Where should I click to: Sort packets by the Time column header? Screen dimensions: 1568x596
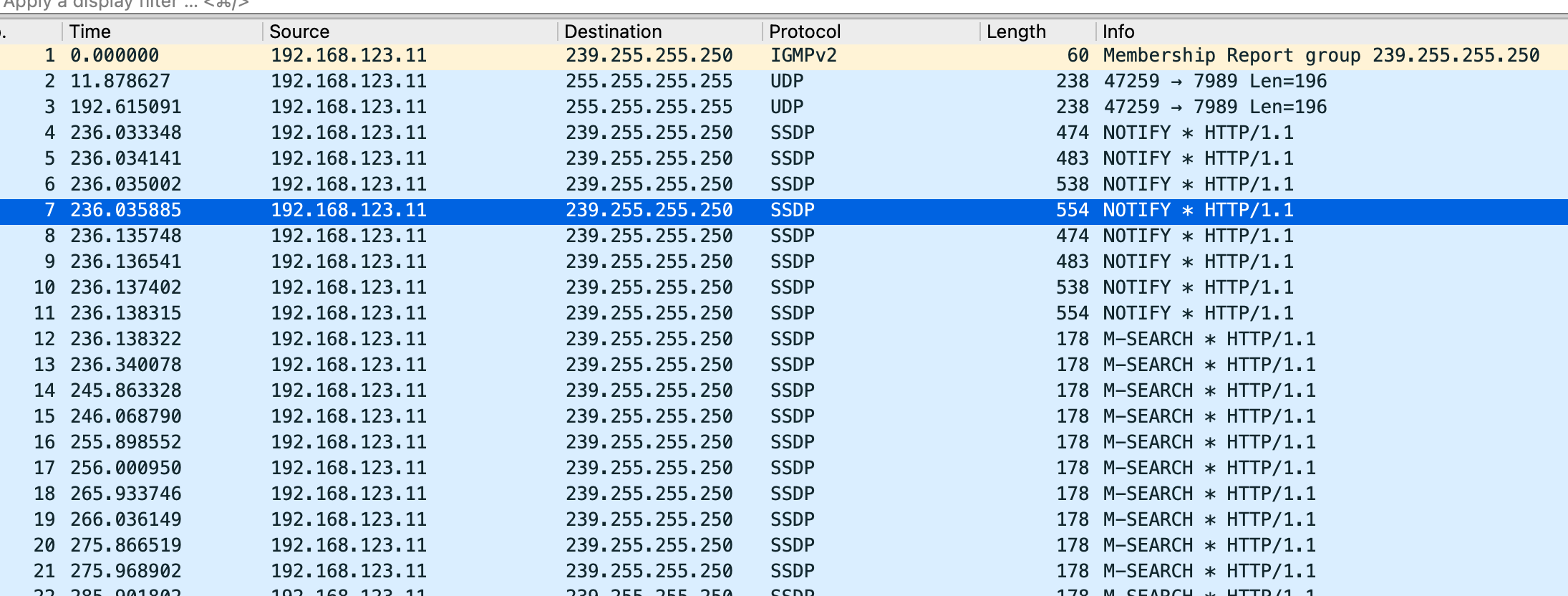click(x=90, y=32)
